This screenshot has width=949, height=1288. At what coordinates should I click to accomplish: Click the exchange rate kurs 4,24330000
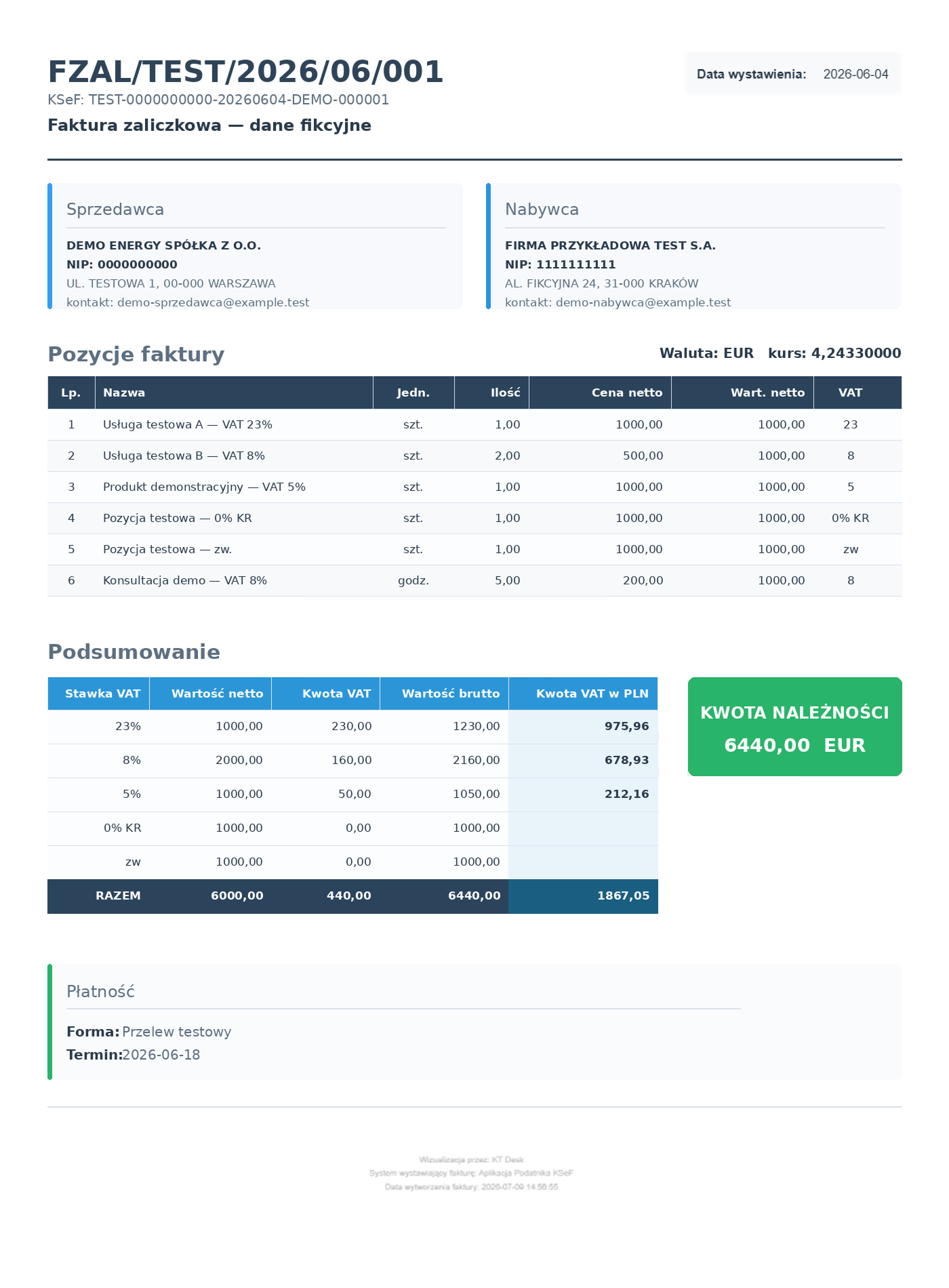tap(834, 353)
